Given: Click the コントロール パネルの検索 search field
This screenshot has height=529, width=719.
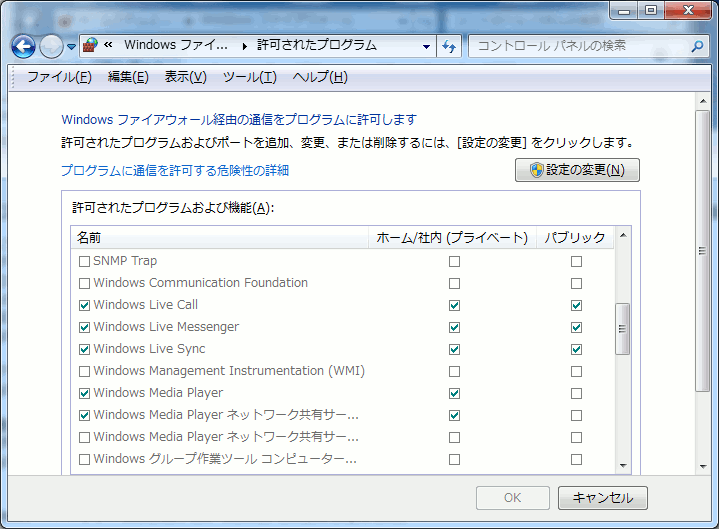Looking at the screenshot, I should tap(578, 46).
